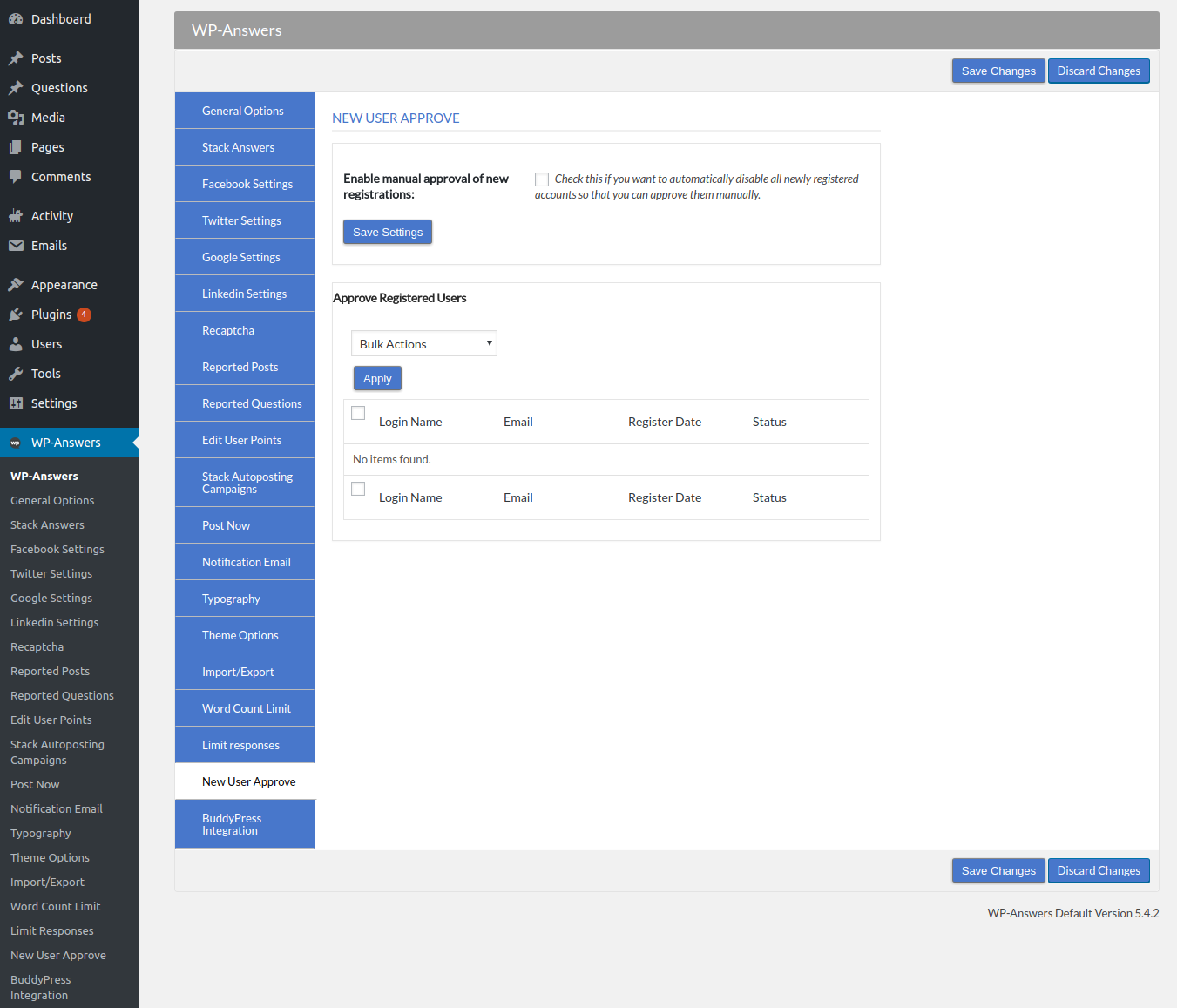
Task: Open Facebook Settings in dark sidebar submenu
Action: coord(57,550)
